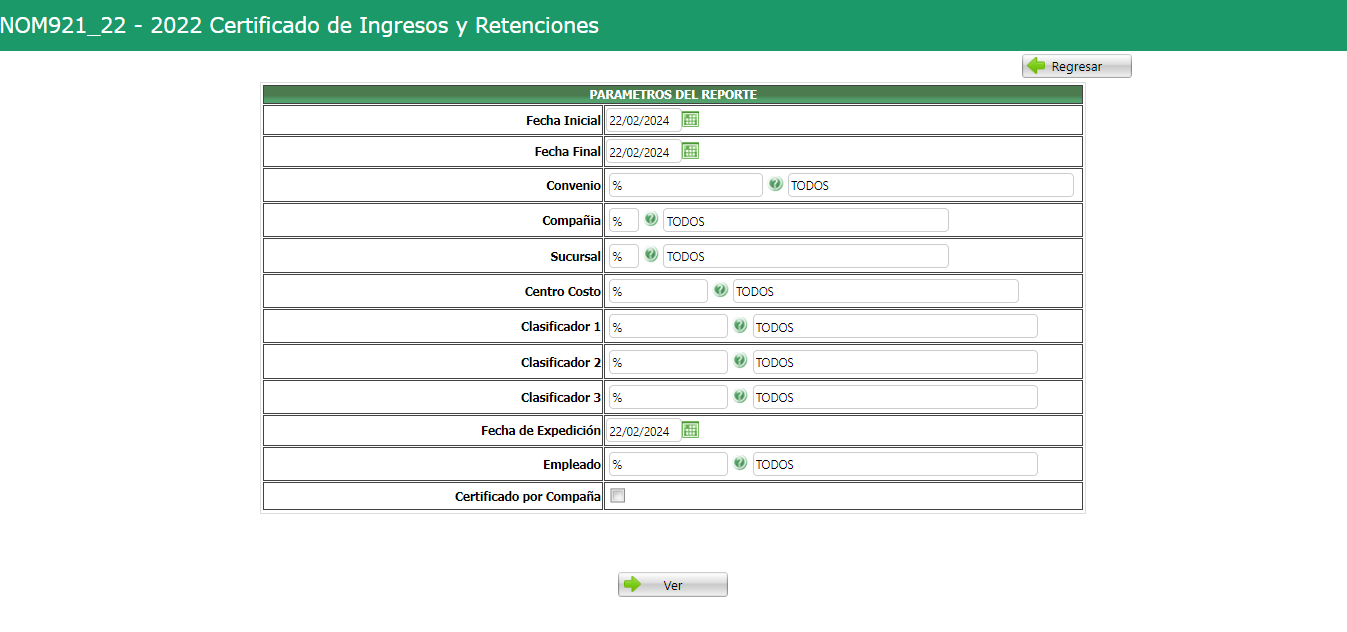Go back with the Regresar button
Viewport: 1347px width, 632px height.
pyautogui.click(x=1077, y=66)
